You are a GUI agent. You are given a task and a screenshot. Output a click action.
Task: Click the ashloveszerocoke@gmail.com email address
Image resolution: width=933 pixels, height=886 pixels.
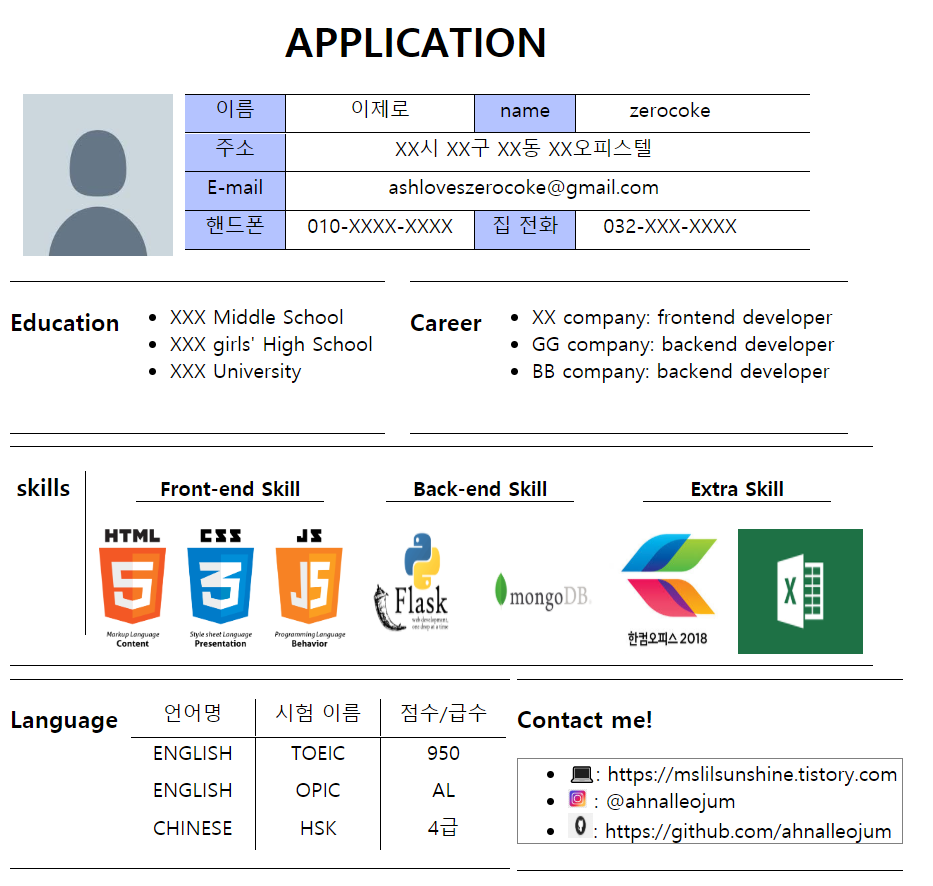click(524, 188)
